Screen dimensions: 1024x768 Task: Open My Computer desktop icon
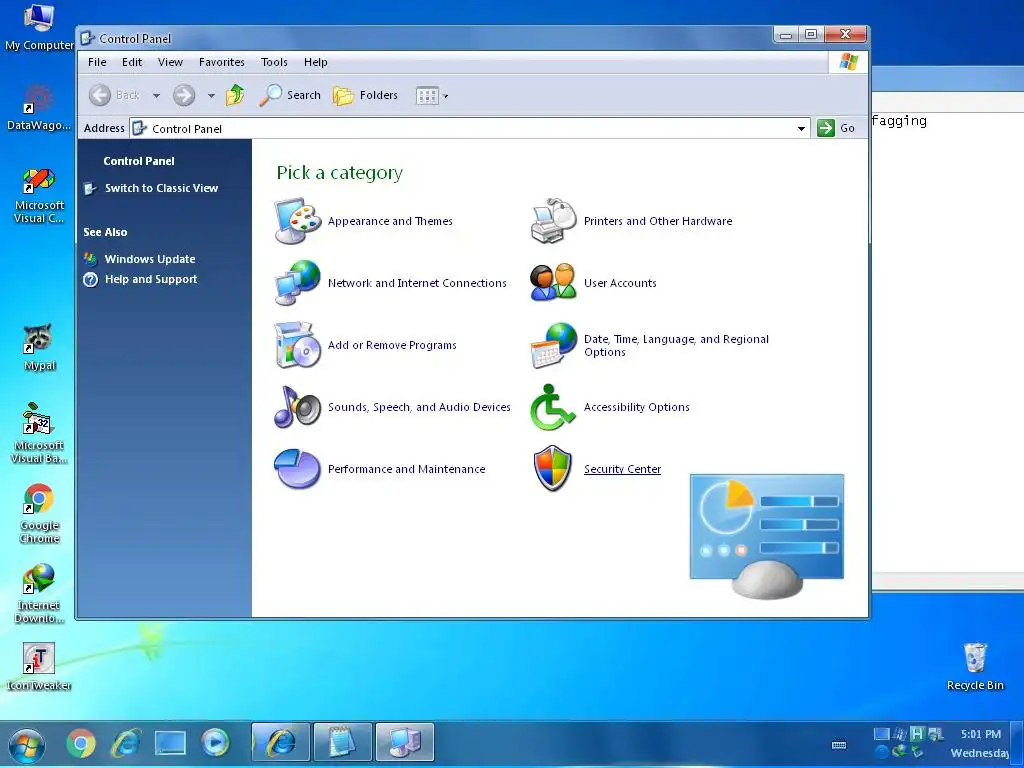[x=39, y=27]
